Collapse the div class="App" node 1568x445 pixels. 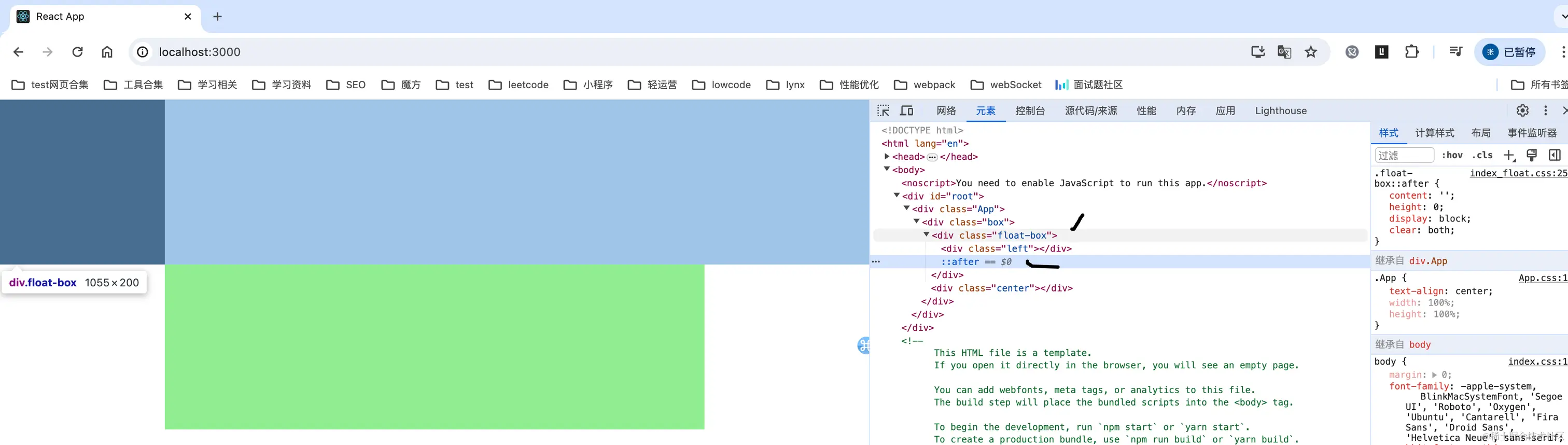tap(906, 208)
